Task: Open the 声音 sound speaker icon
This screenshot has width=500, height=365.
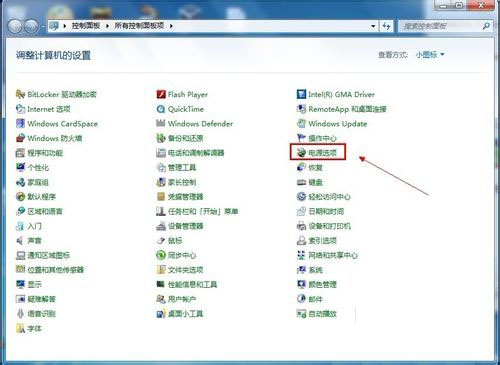Action: coord(21,240)
